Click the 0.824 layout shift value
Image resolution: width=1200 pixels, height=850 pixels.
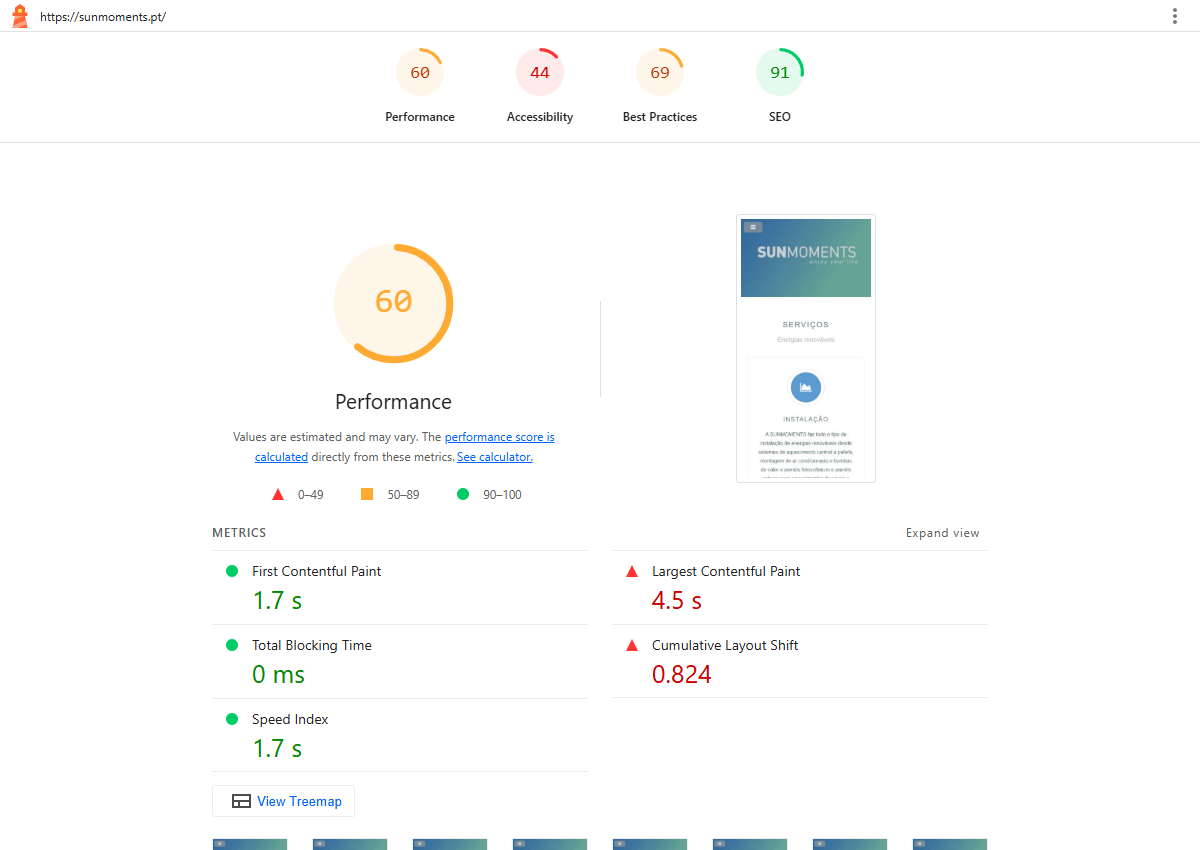[682, 674]
